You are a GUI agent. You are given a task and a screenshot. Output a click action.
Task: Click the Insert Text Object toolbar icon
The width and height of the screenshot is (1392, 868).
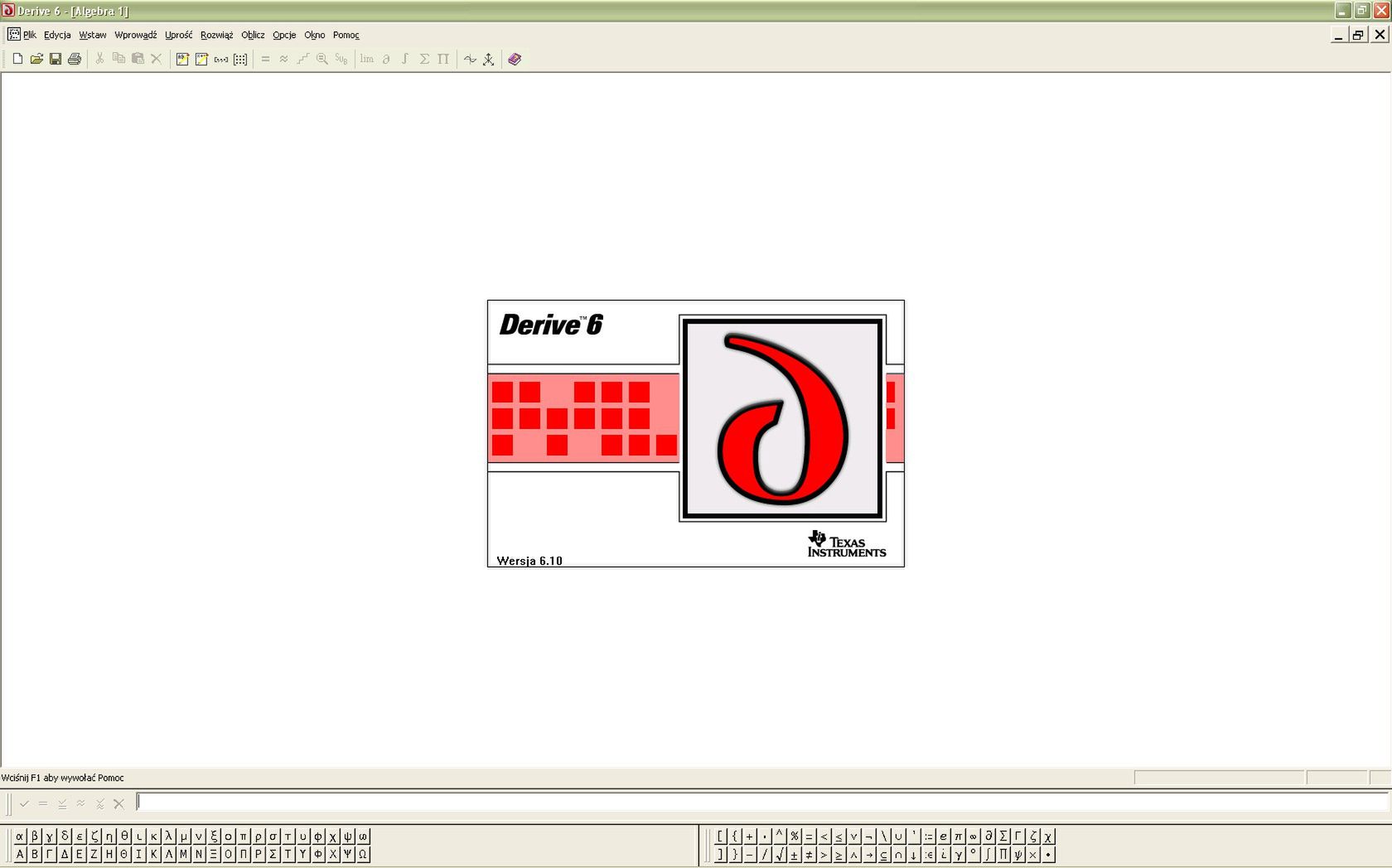[182, 59]
